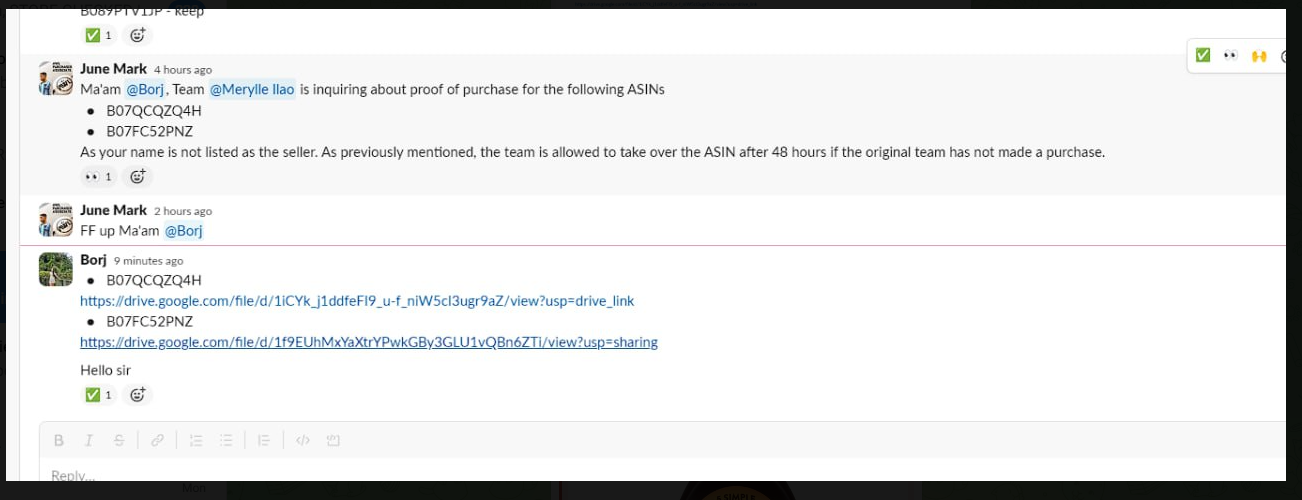
Task: Add reaction to Borj's message
Action: (138, 395)
